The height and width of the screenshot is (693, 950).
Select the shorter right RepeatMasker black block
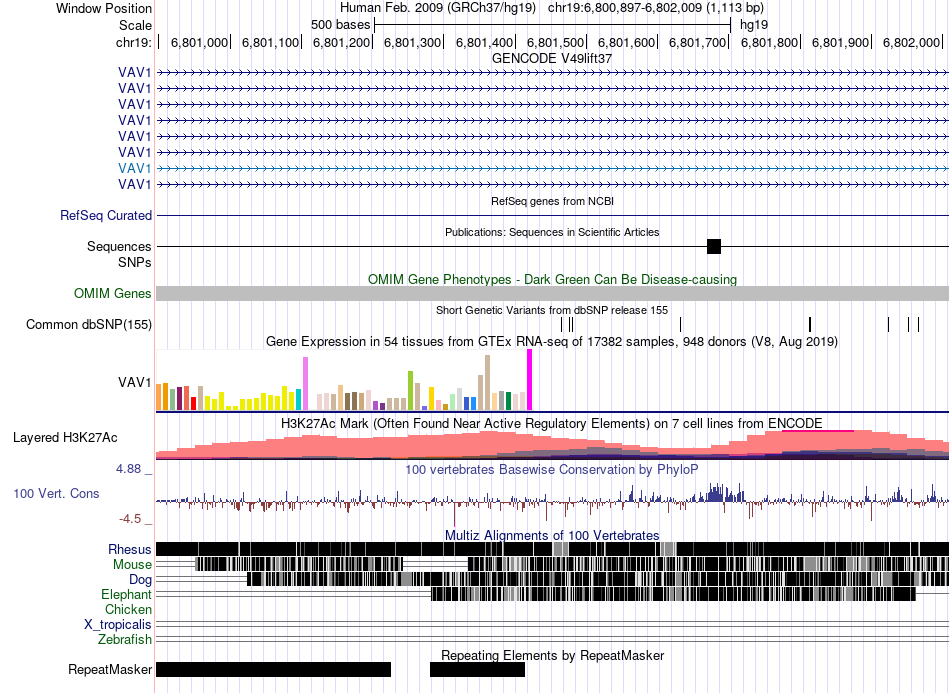point(477,669)
